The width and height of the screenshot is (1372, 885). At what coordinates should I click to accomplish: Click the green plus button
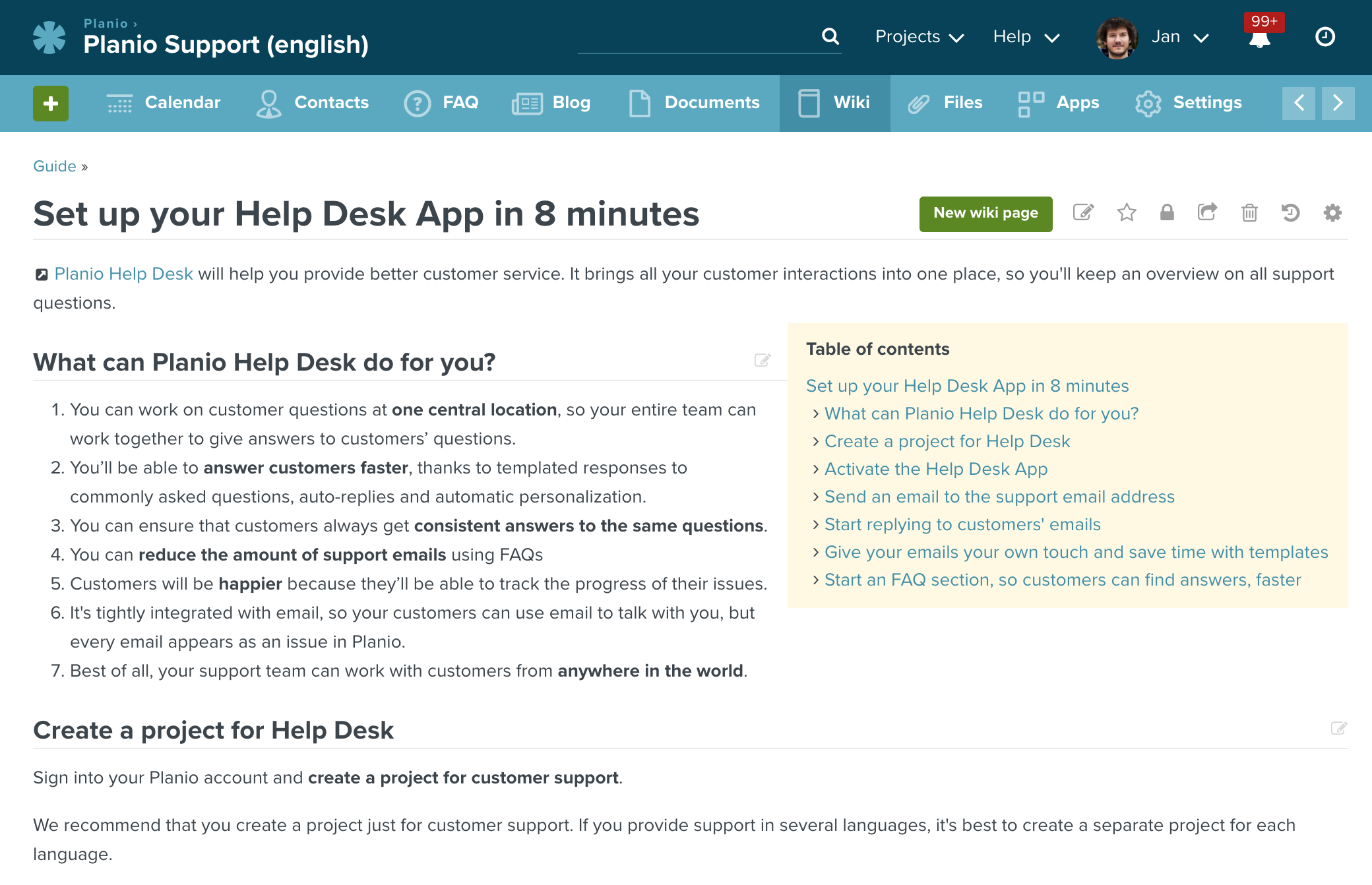coord(51,103)
